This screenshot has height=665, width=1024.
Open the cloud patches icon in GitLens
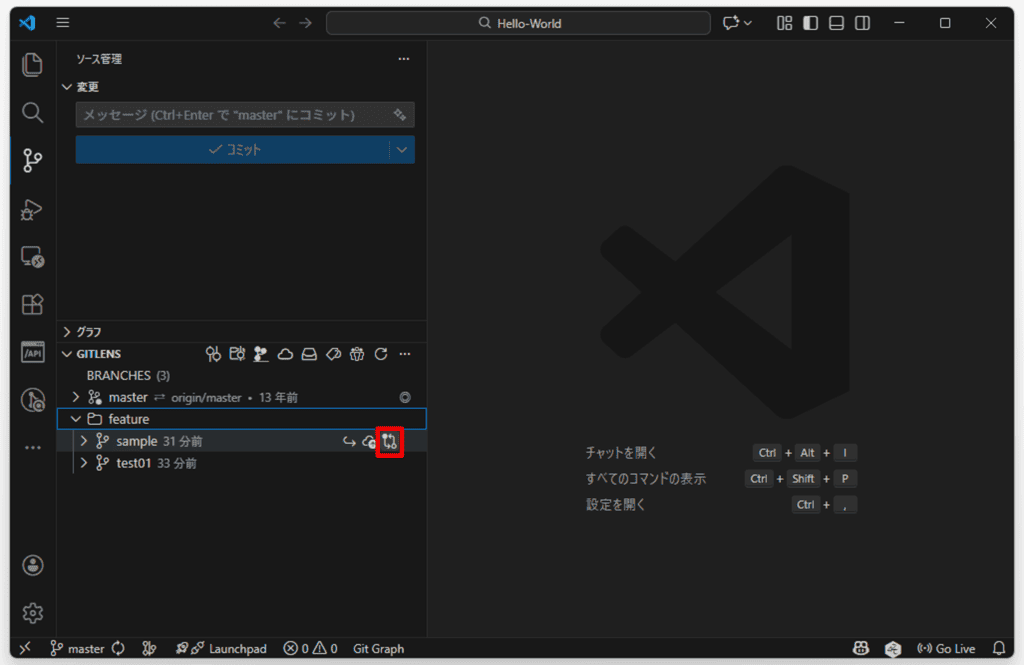click(x=285, y=354)
